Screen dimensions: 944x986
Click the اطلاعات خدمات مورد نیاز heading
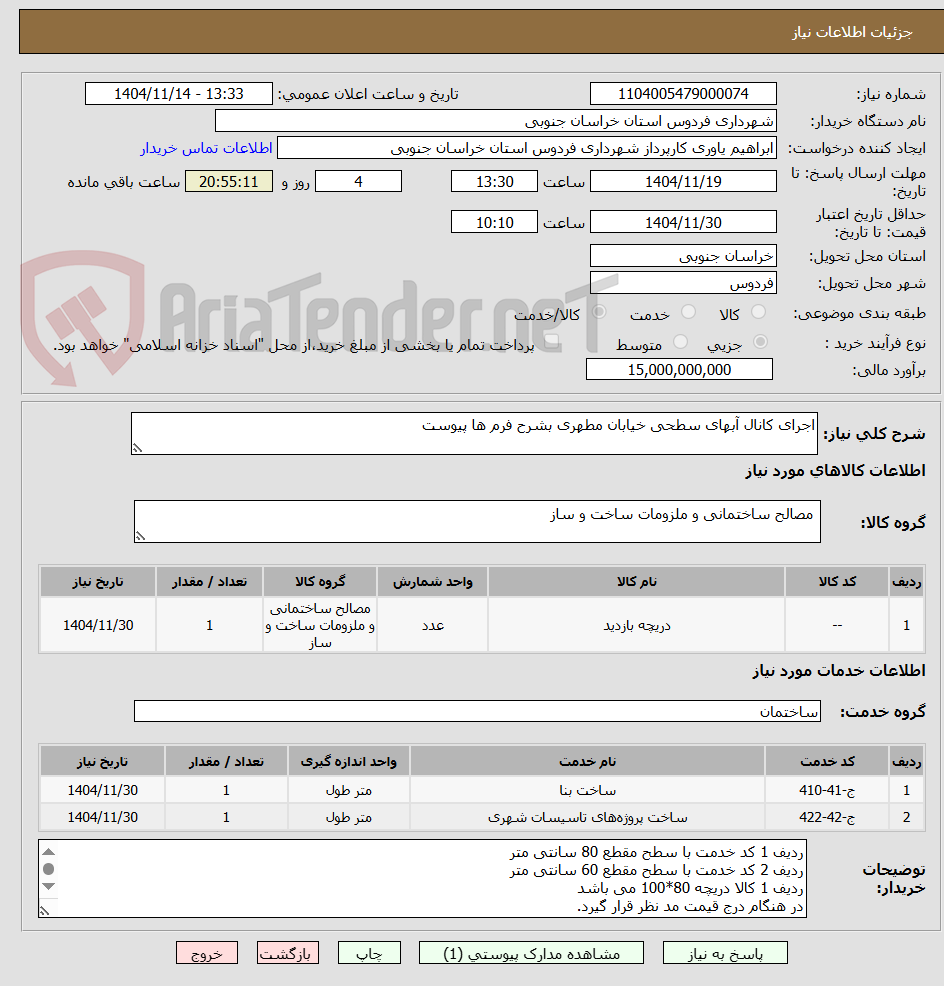pos(839,671)
